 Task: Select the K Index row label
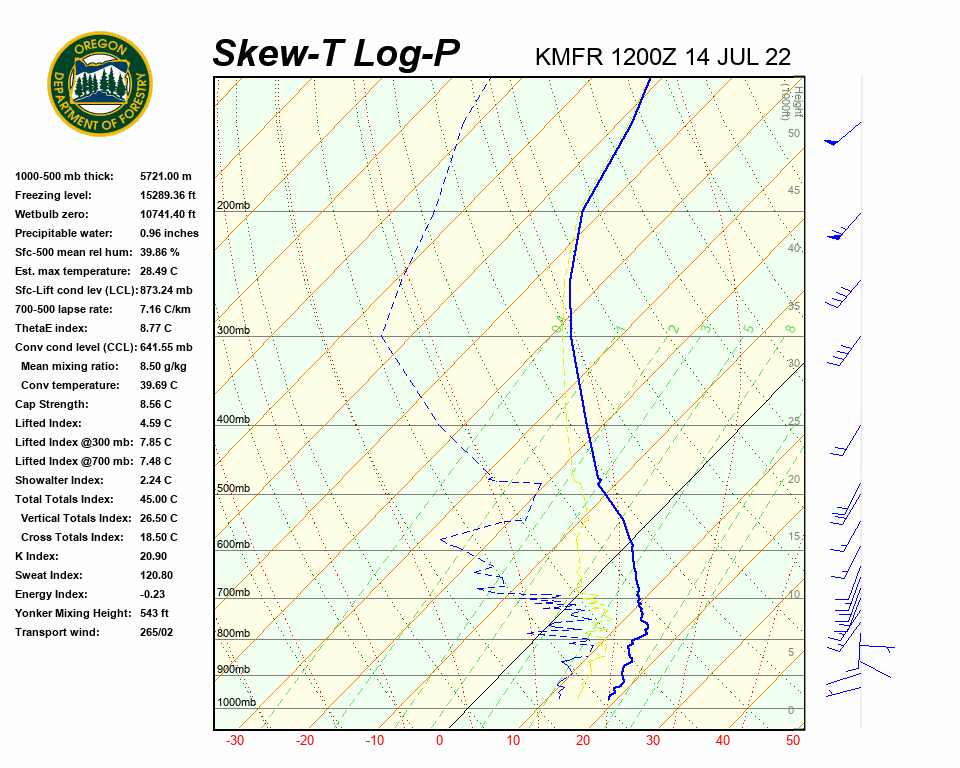pos(36,556)
